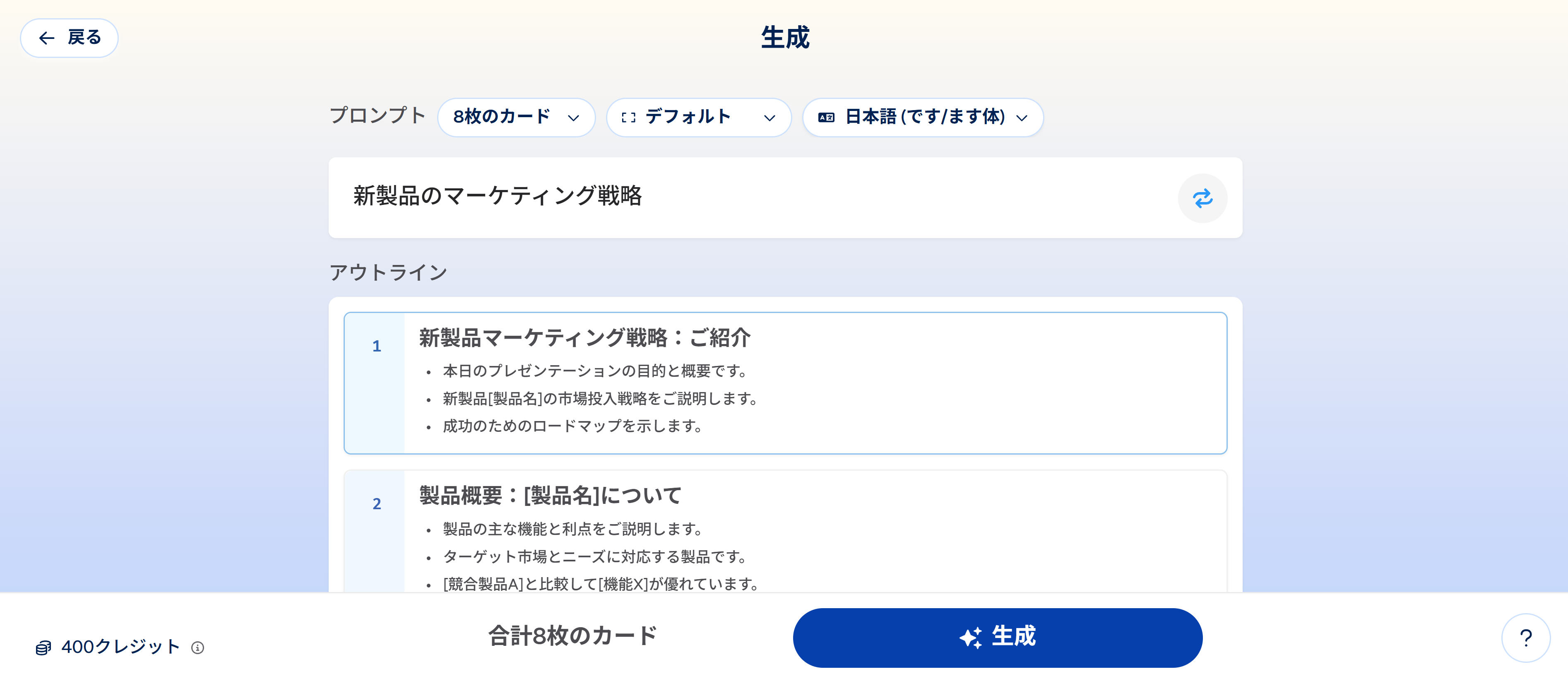This screenshot has height=674, width=1568.
Task: Open the help question mark button
Action: pyautogui.click(x=1525, y=638)
